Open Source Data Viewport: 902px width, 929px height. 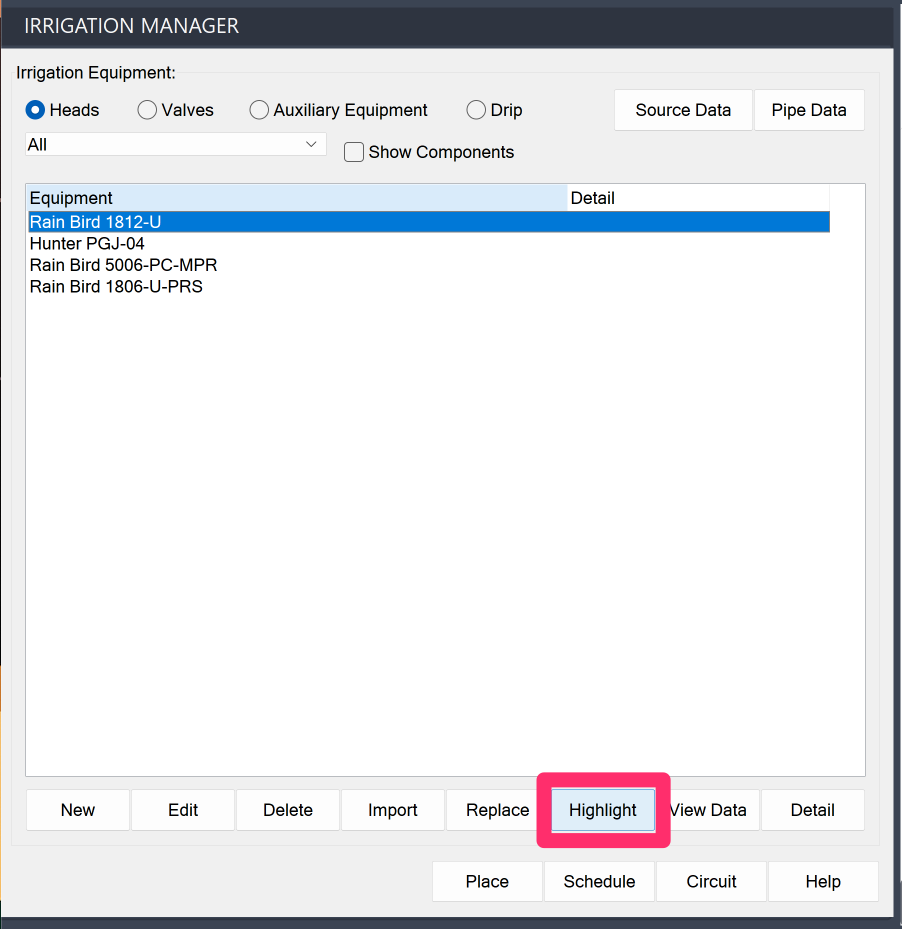point(683,110)
